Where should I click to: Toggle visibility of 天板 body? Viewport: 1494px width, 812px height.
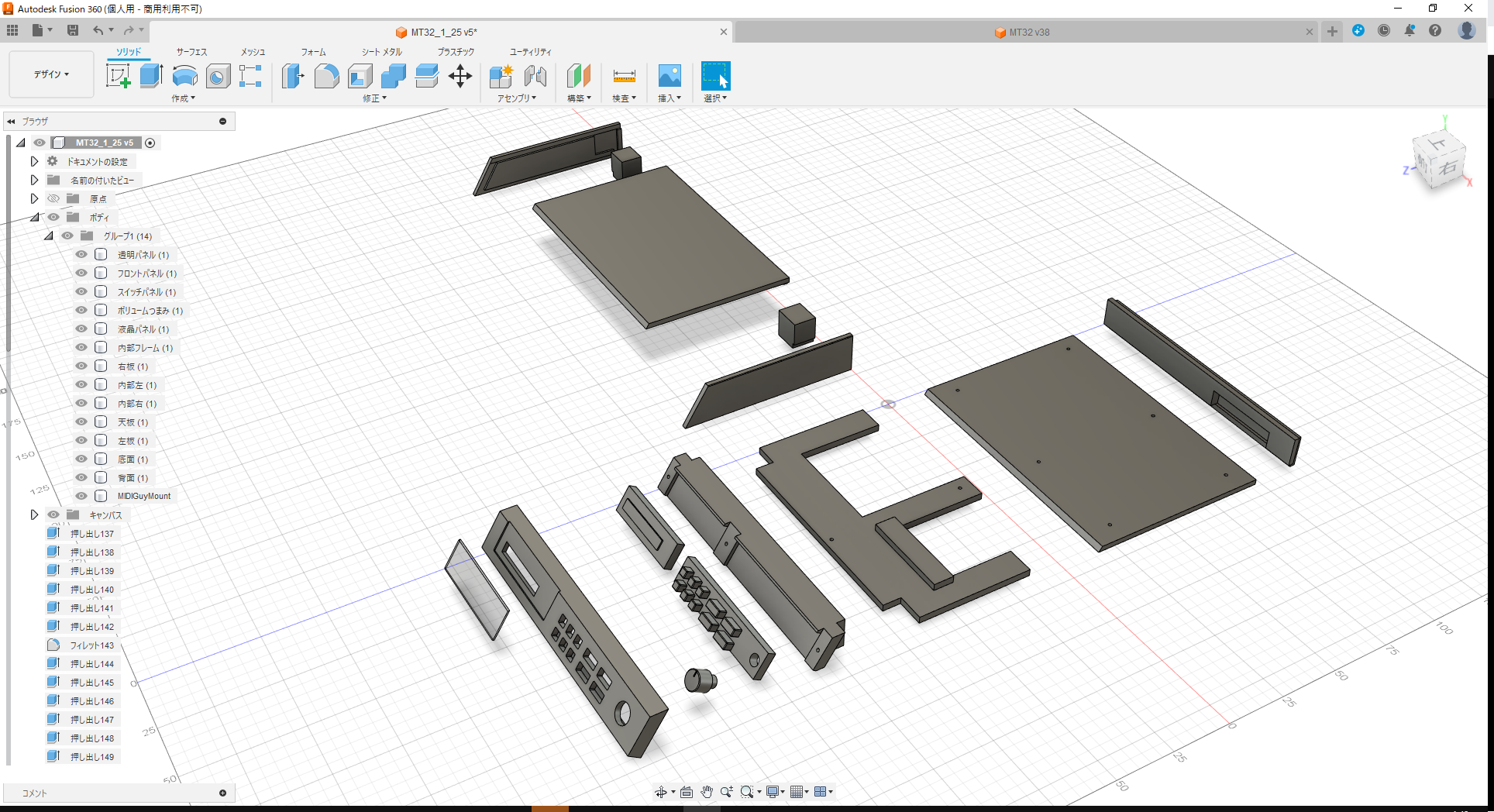click(x=81, y=421)
